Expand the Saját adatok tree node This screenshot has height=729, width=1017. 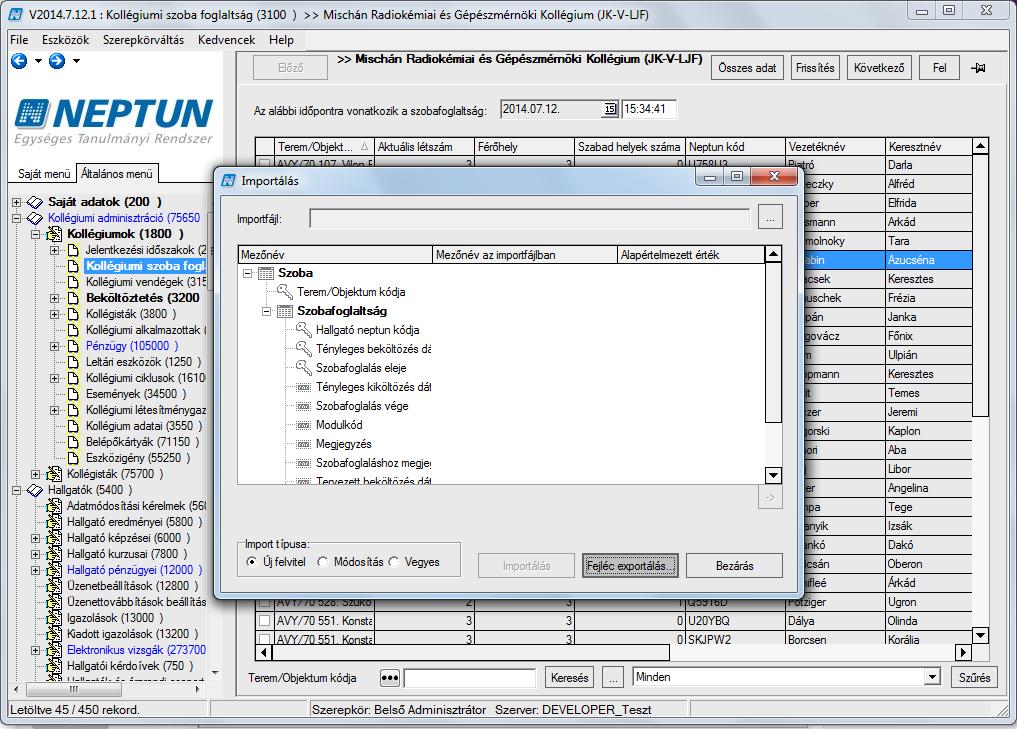point(16,202)
